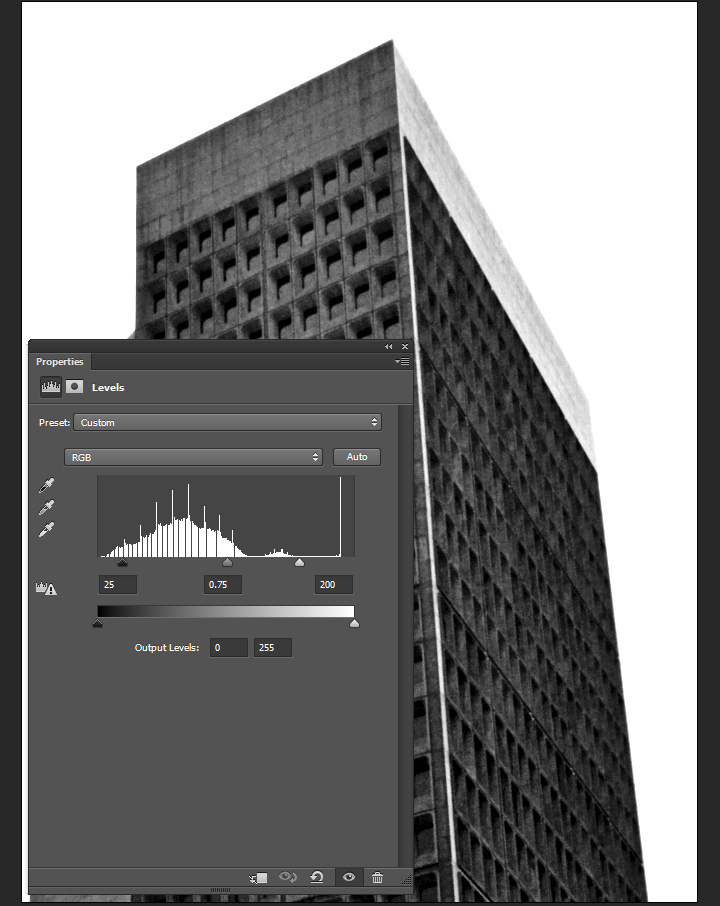Pick the gray point eyedropper

tap(46, 507)
